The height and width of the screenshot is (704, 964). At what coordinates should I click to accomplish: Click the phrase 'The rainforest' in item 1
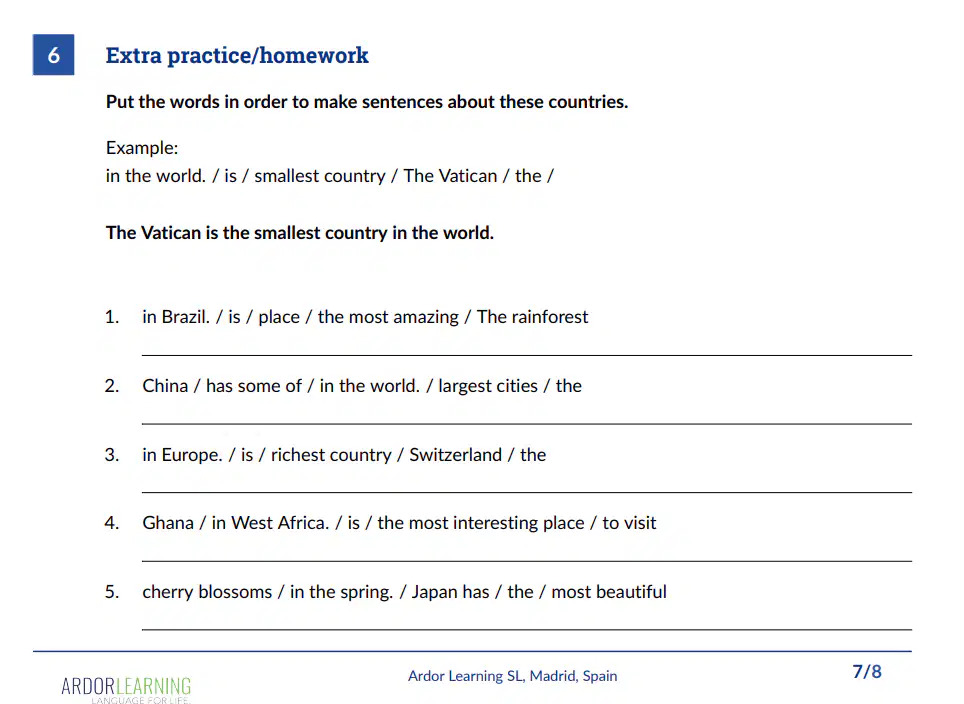532,317
